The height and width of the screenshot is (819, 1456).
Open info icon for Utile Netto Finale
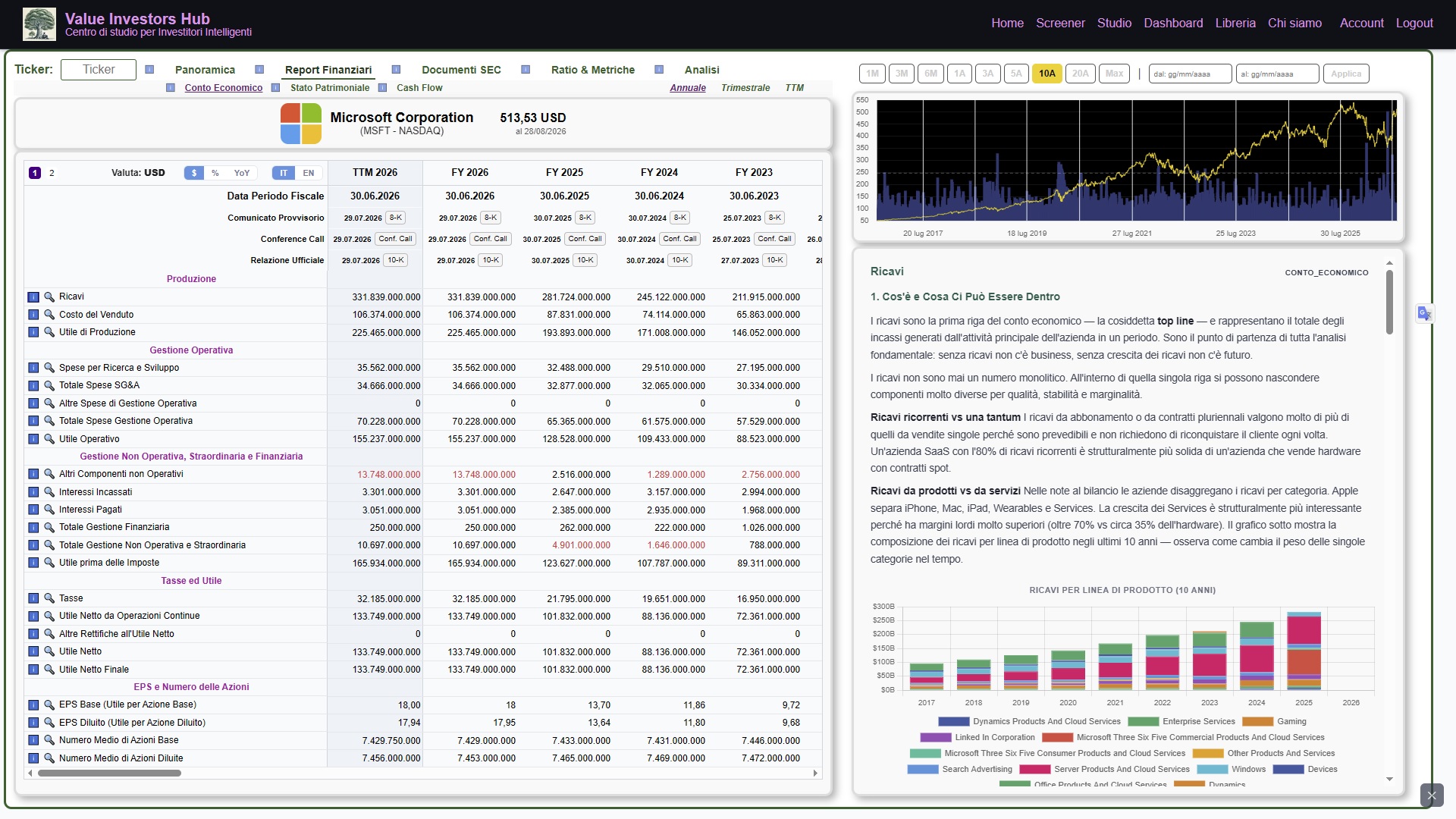33,670
